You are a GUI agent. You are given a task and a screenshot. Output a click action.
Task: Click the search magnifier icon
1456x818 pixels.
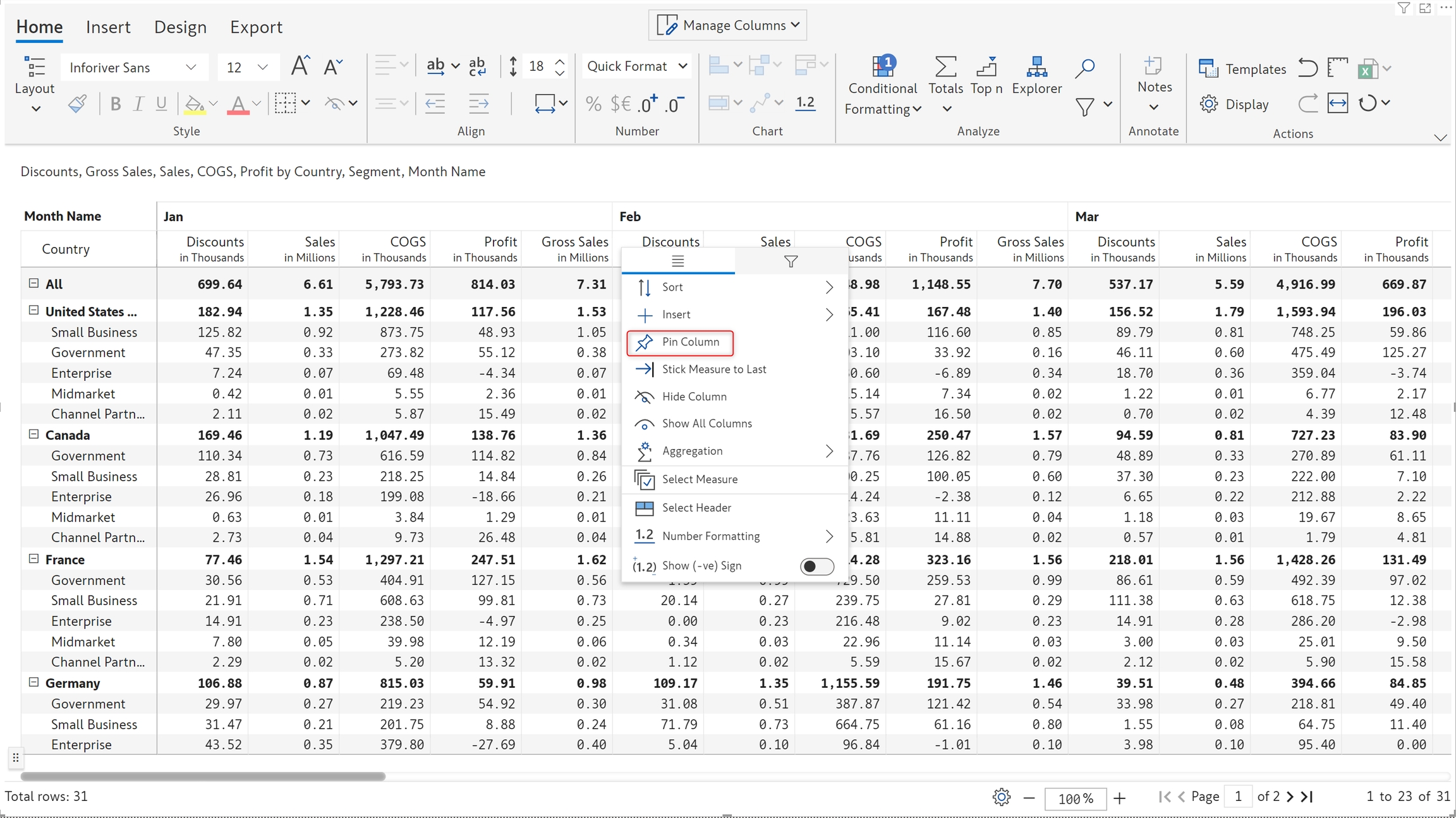[1084, 68]
